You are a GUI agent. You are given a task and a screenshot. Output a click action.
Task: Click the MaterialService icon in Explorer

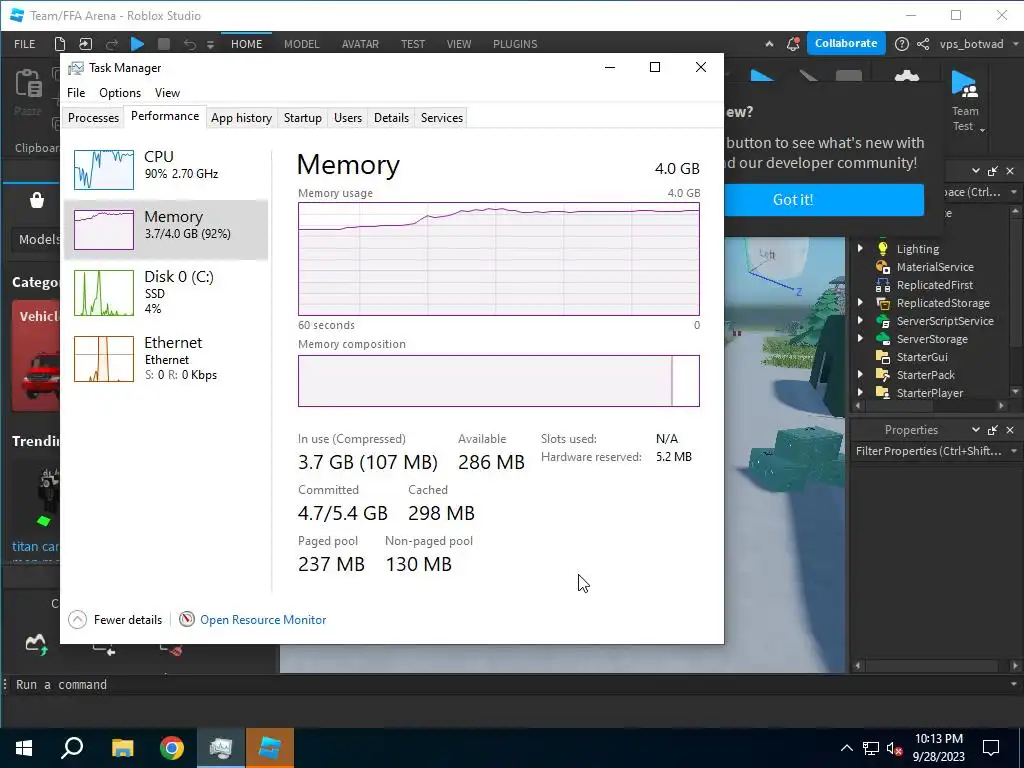[882, 266]
